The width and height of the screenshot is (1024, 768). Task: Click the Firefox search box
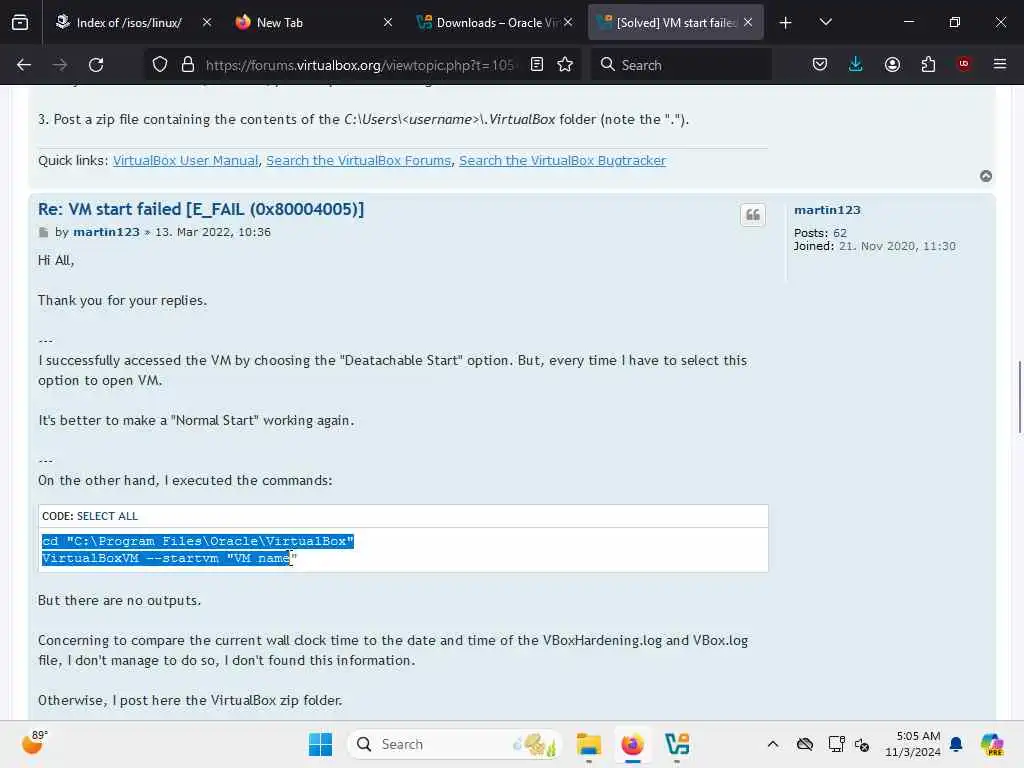point(682,65)
